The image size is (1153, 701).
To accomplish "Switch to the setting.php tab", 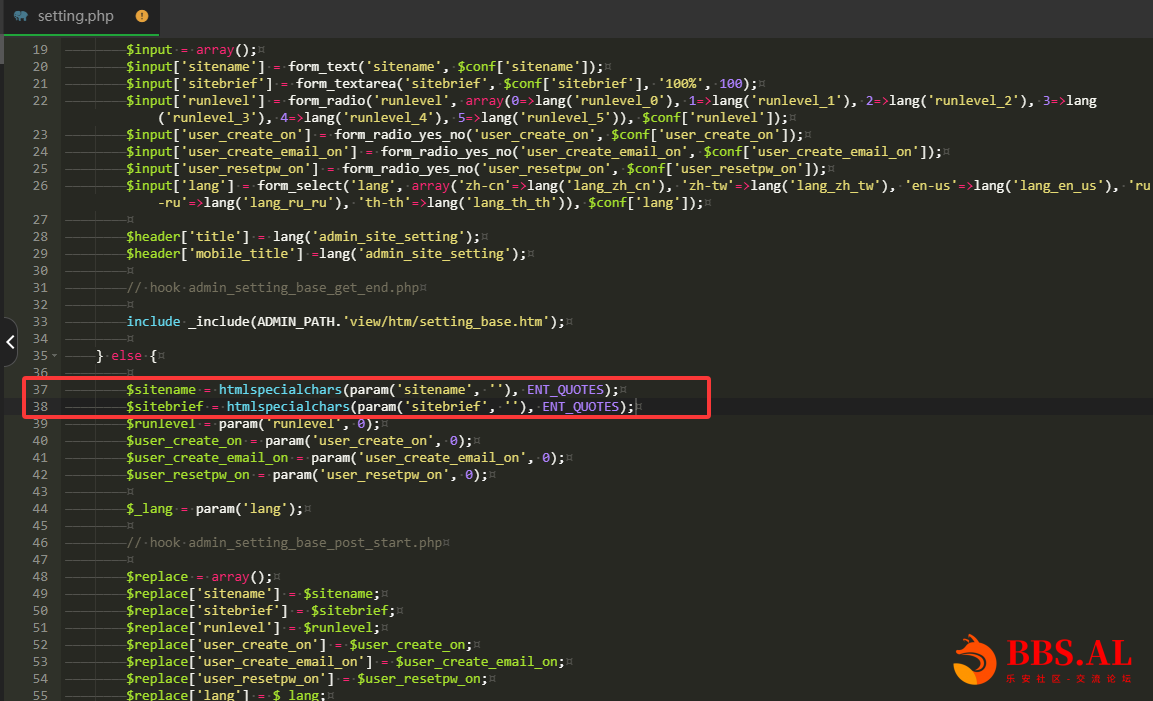I will (76, 16).
